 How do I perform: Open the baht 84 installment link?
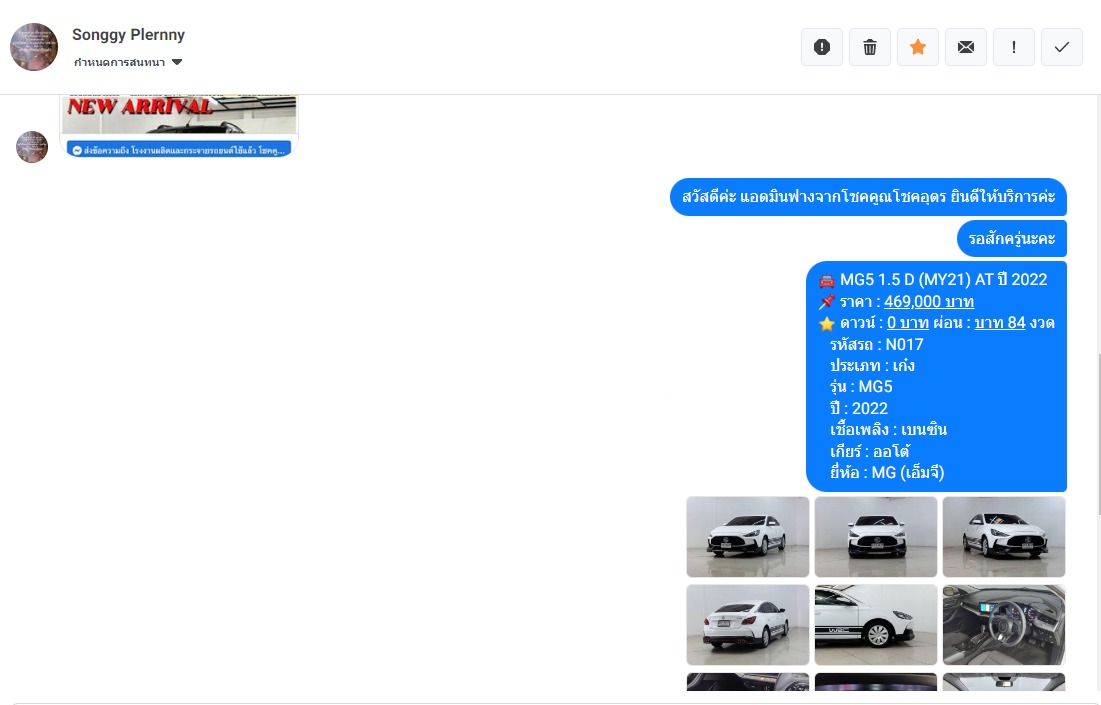click(x=1000, y=323)
